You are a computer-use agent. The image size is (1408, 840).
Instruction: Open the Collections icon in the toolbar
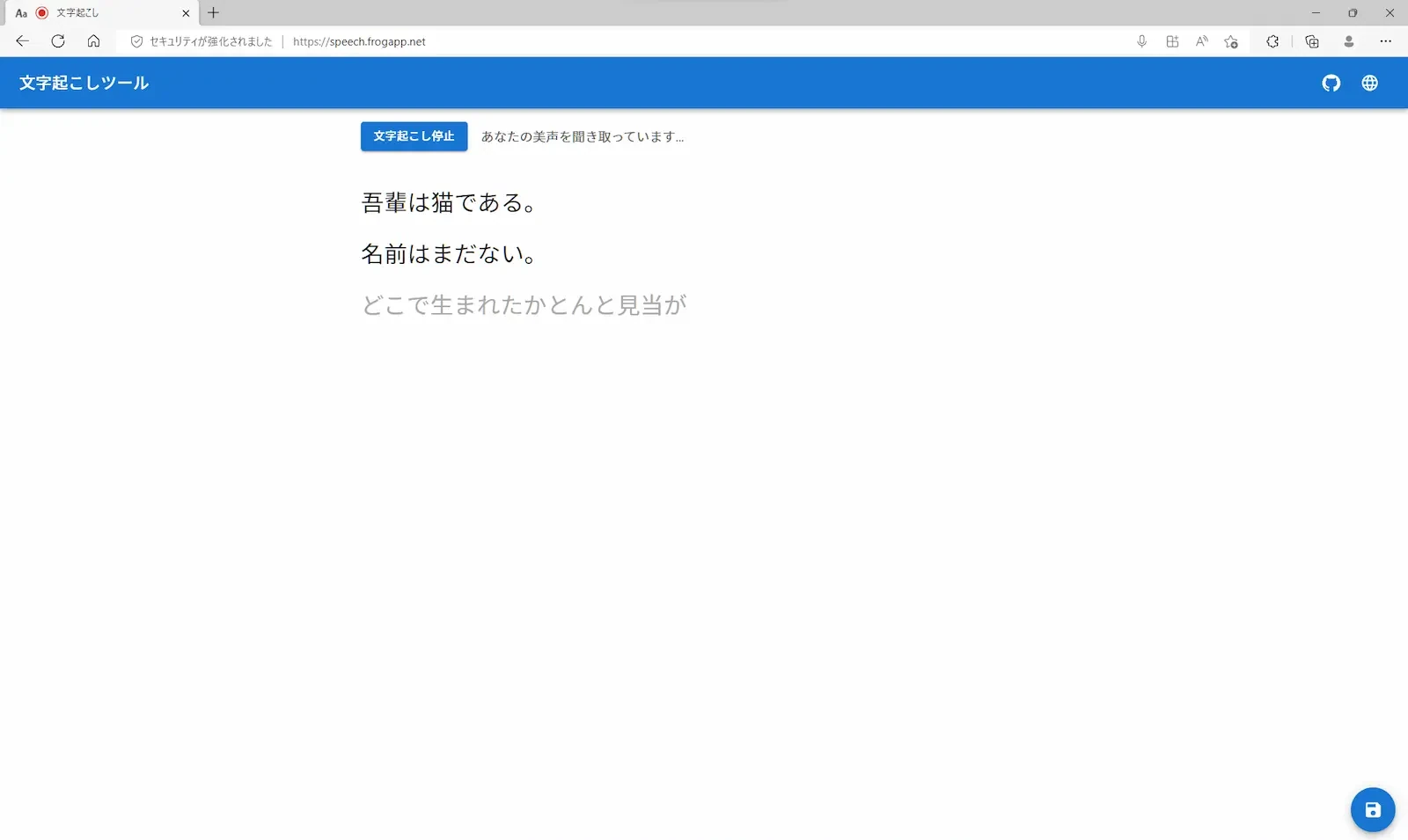click(x=1310, y=41)
